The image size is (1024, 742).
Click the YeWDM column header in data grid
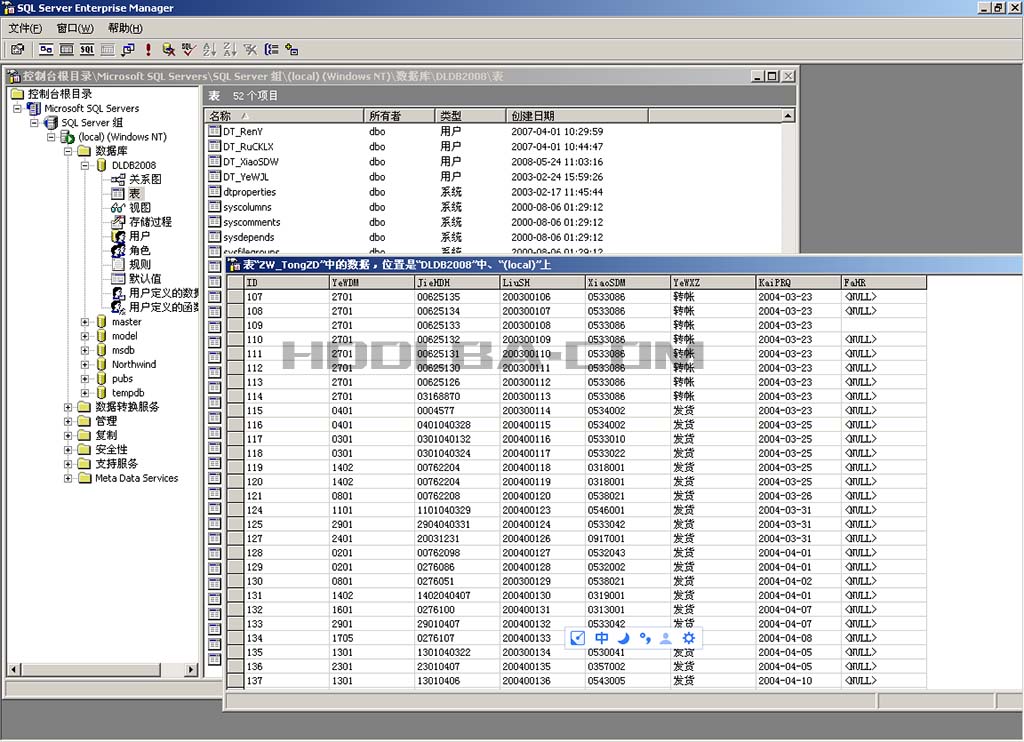pyautogui.click(x=372, y=283)
